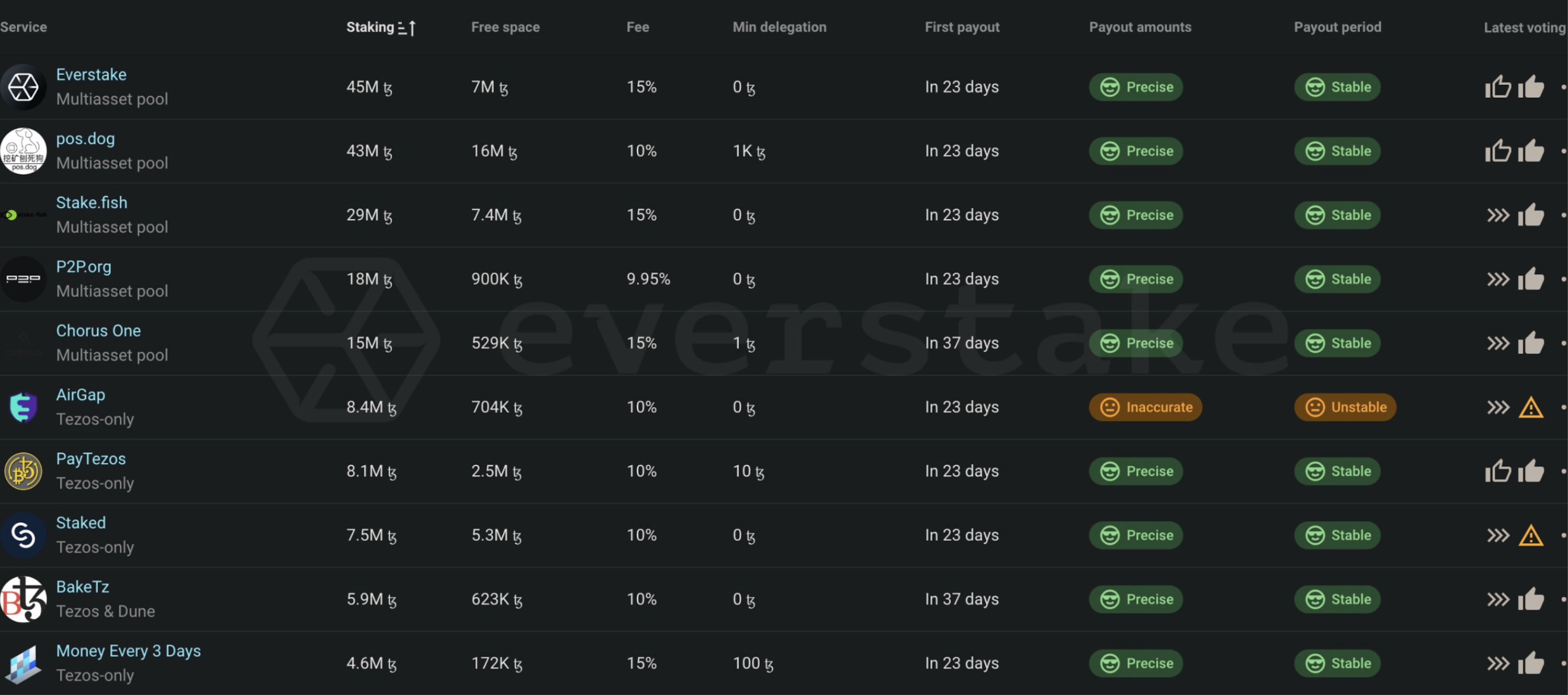
Task: Open the Money Every 3 Days link
Action: pos(128,650)
